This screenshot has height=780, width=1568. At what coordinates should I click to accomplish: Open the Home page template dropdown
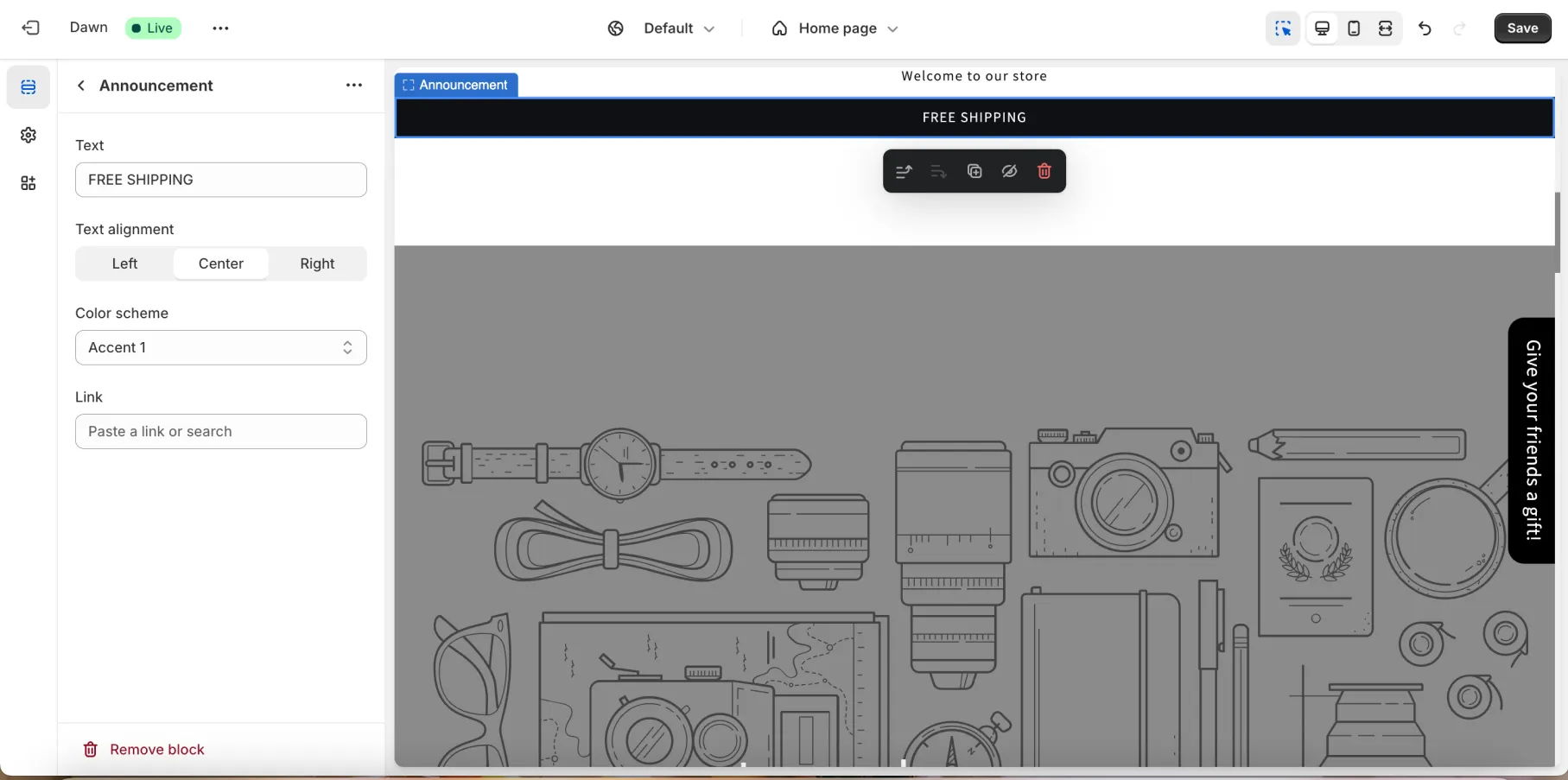tap(848, 29)
